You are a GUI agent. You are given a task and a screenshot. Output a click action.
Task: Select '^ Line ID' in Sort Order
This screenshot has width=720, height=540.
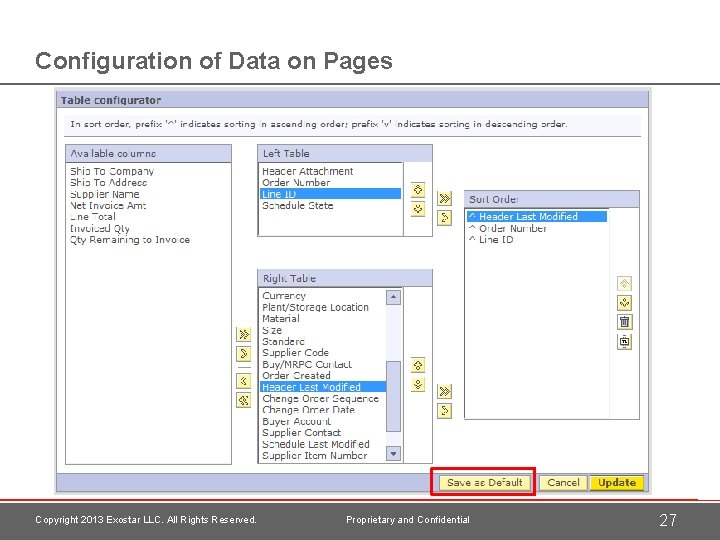pyautogui.click(x=491, y=240)
